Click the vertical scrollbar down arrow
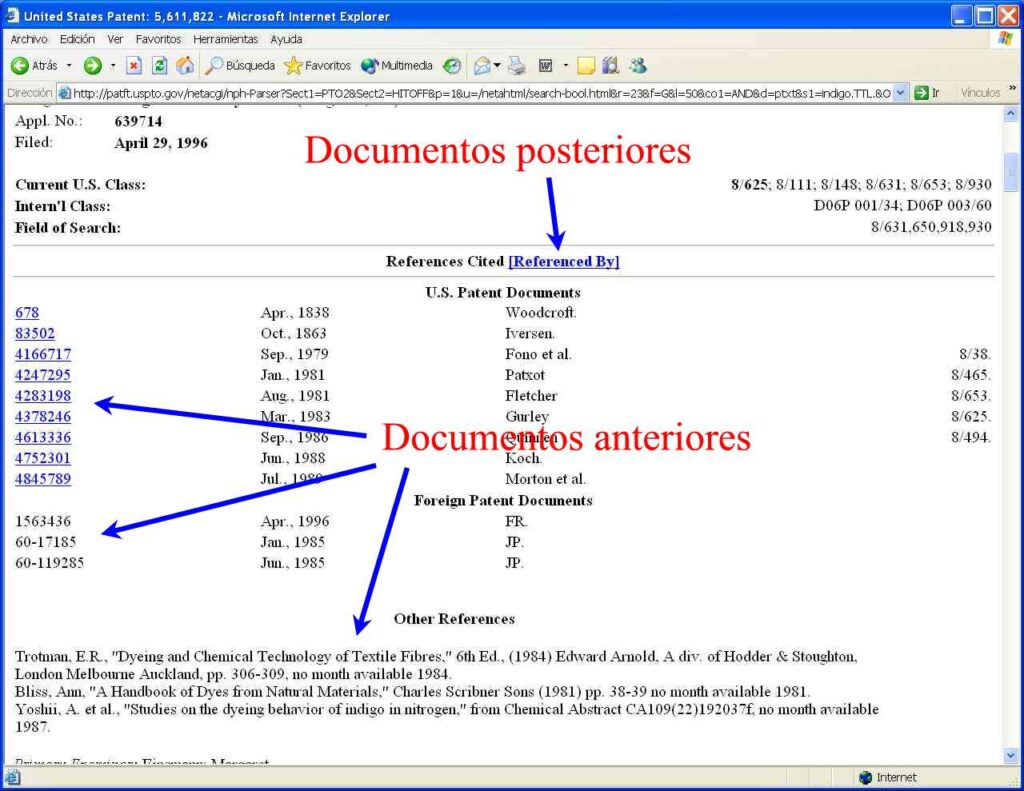Screen dimensions: 1024x791 (1010, 756)
